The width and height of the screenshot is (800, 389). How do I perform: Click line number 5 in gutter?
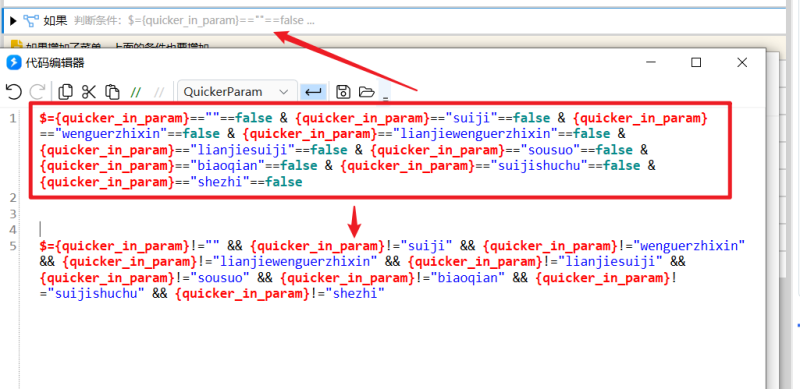point(12,247)
